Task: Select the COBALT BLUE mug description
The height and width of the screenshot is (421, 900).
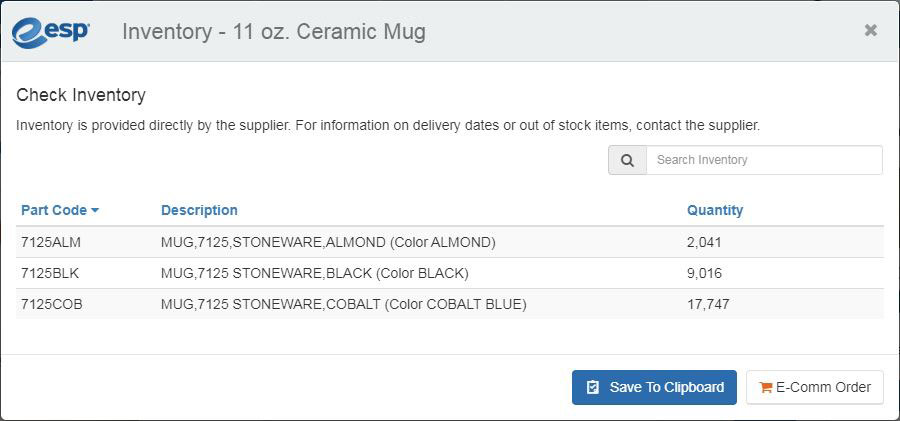Action: tap(343, 304)
